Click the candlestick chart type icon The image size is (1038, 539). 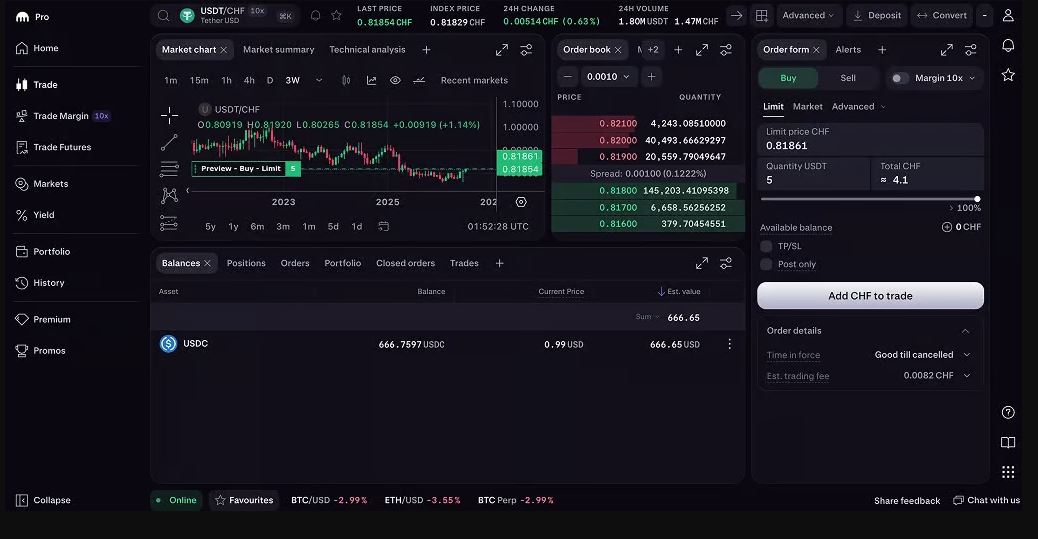(x=346, y=80)
